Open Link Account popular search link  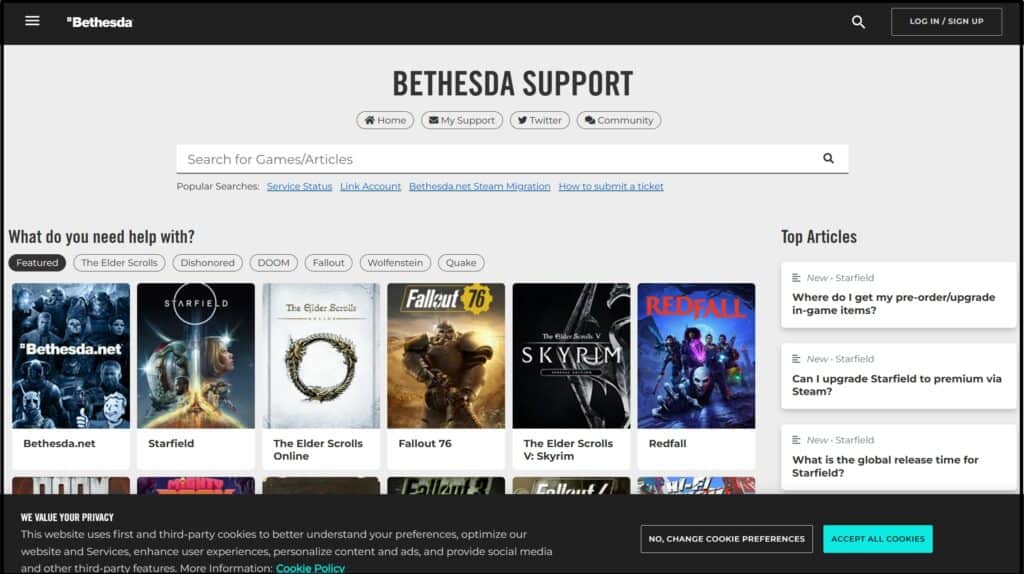[370, 186]
